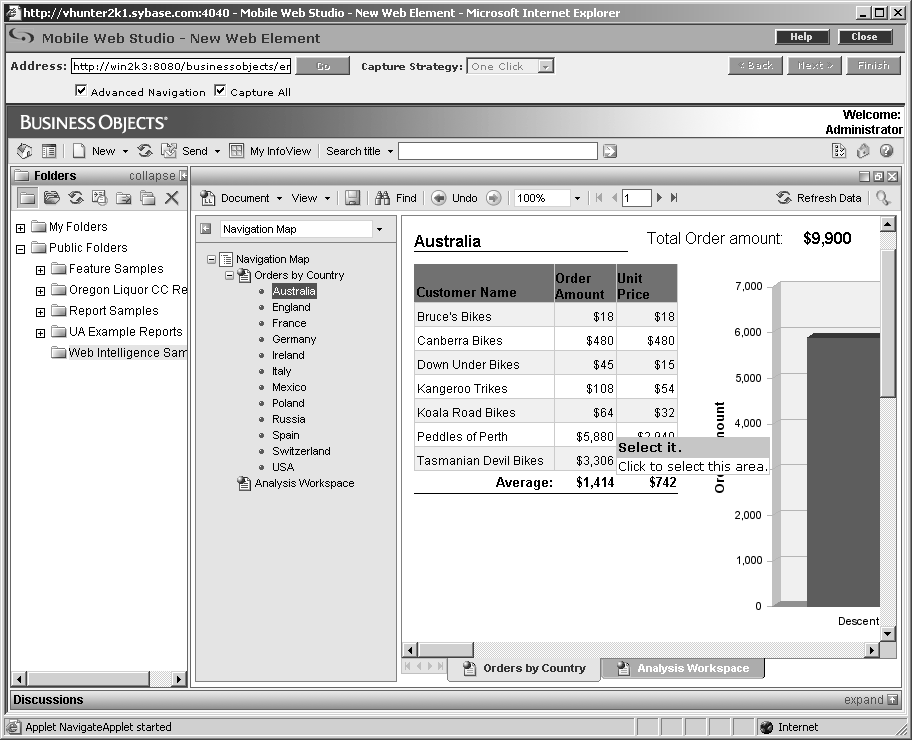
Task: Collapse the Public Folders node
Action: tap(20, 249)
